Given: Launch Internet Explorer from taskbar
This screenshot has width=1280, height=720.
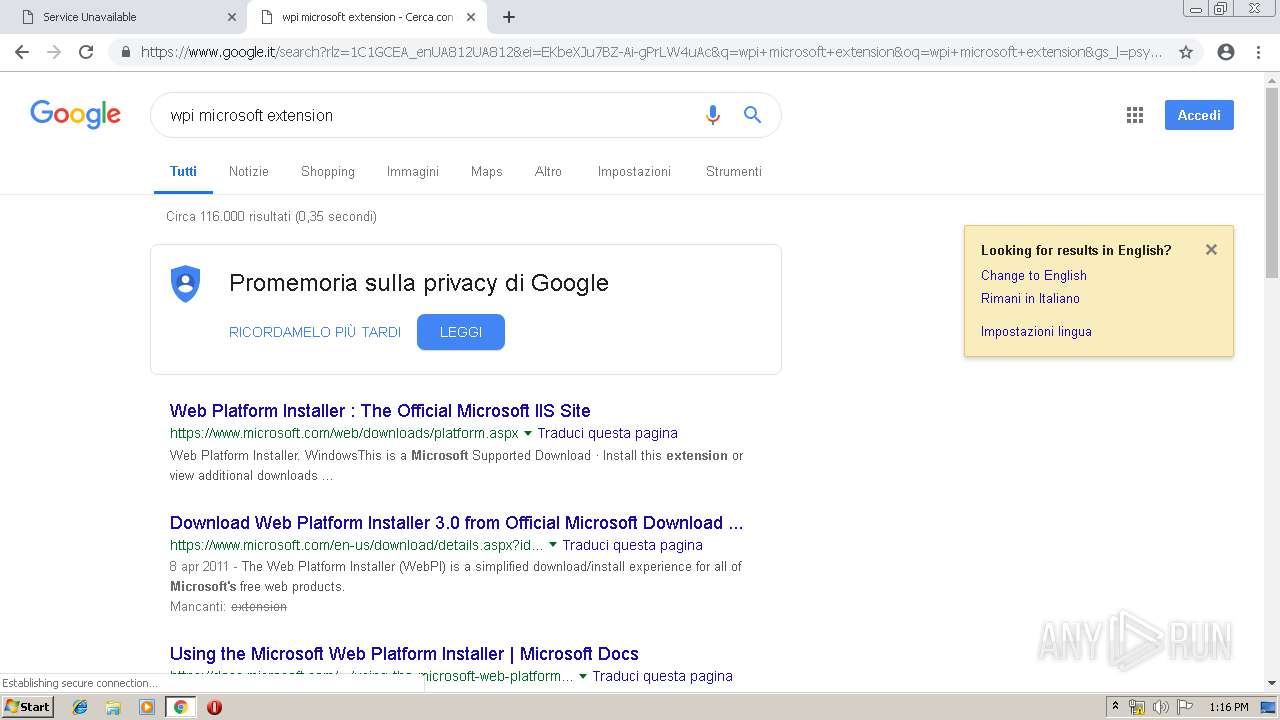Looking at the screenshot, I should [80, 707].
